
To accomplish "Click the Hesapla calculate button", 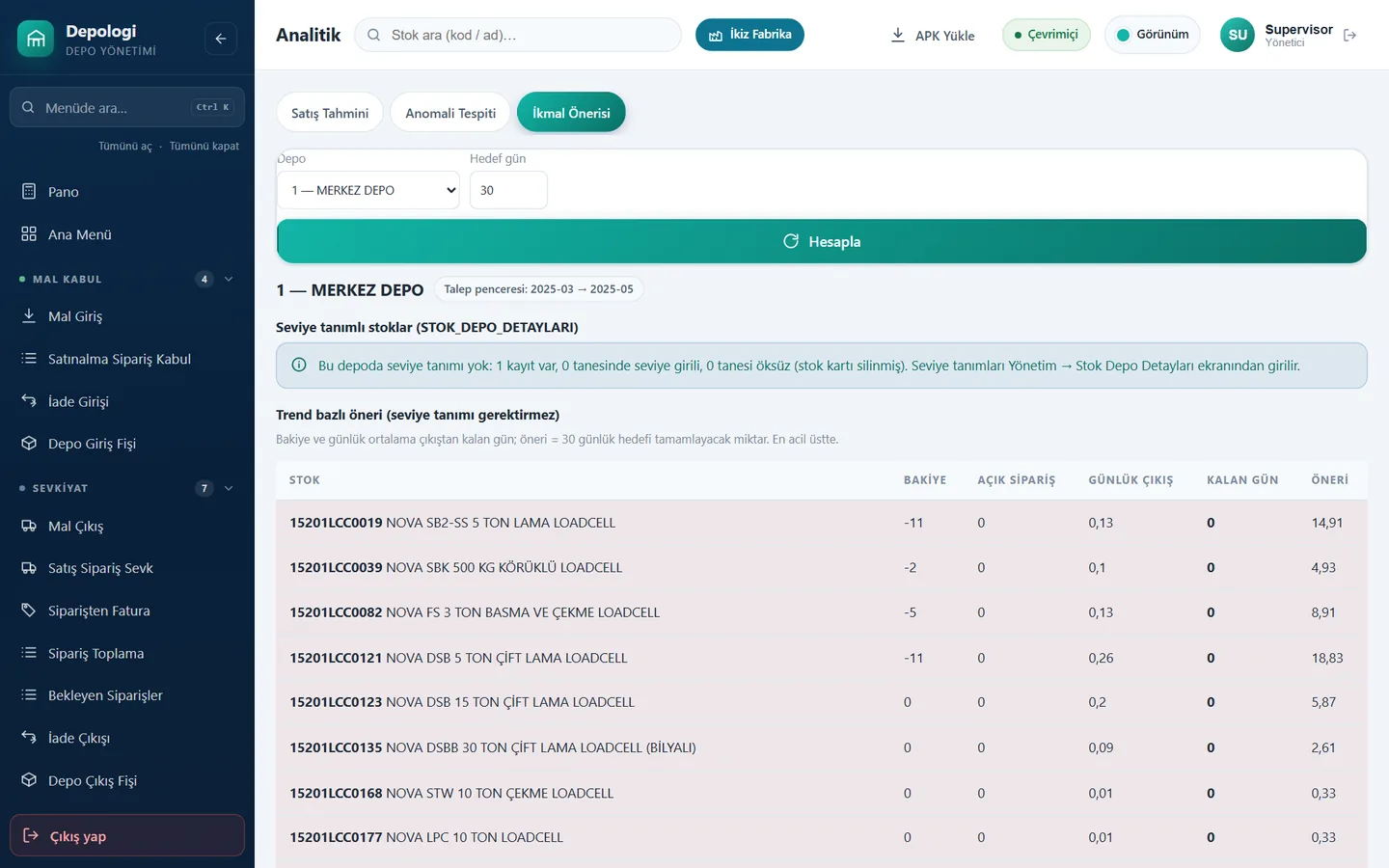I will coord(822,241).
